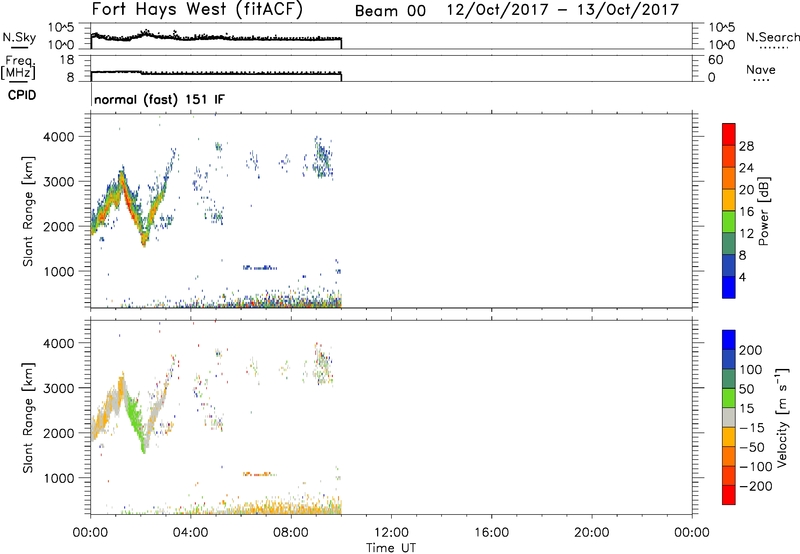Click the 'Nave' legend label
The image size is (800, 554).
[x=760, y=69]
